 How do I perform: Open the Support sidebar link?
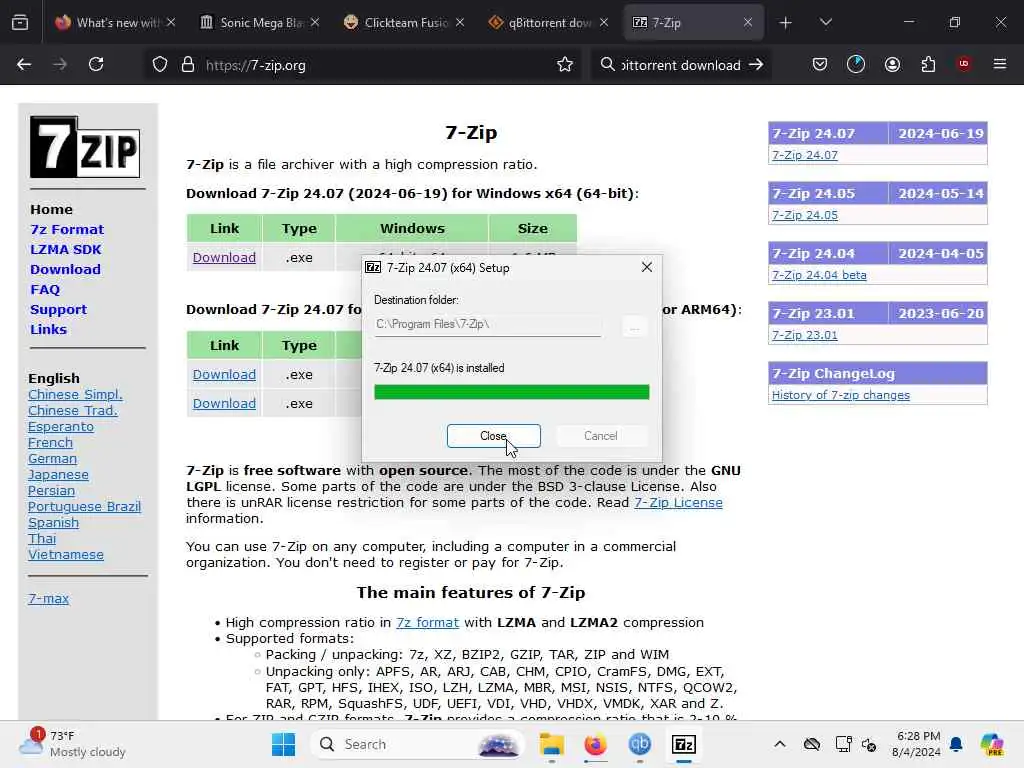(x=58, y=310)
